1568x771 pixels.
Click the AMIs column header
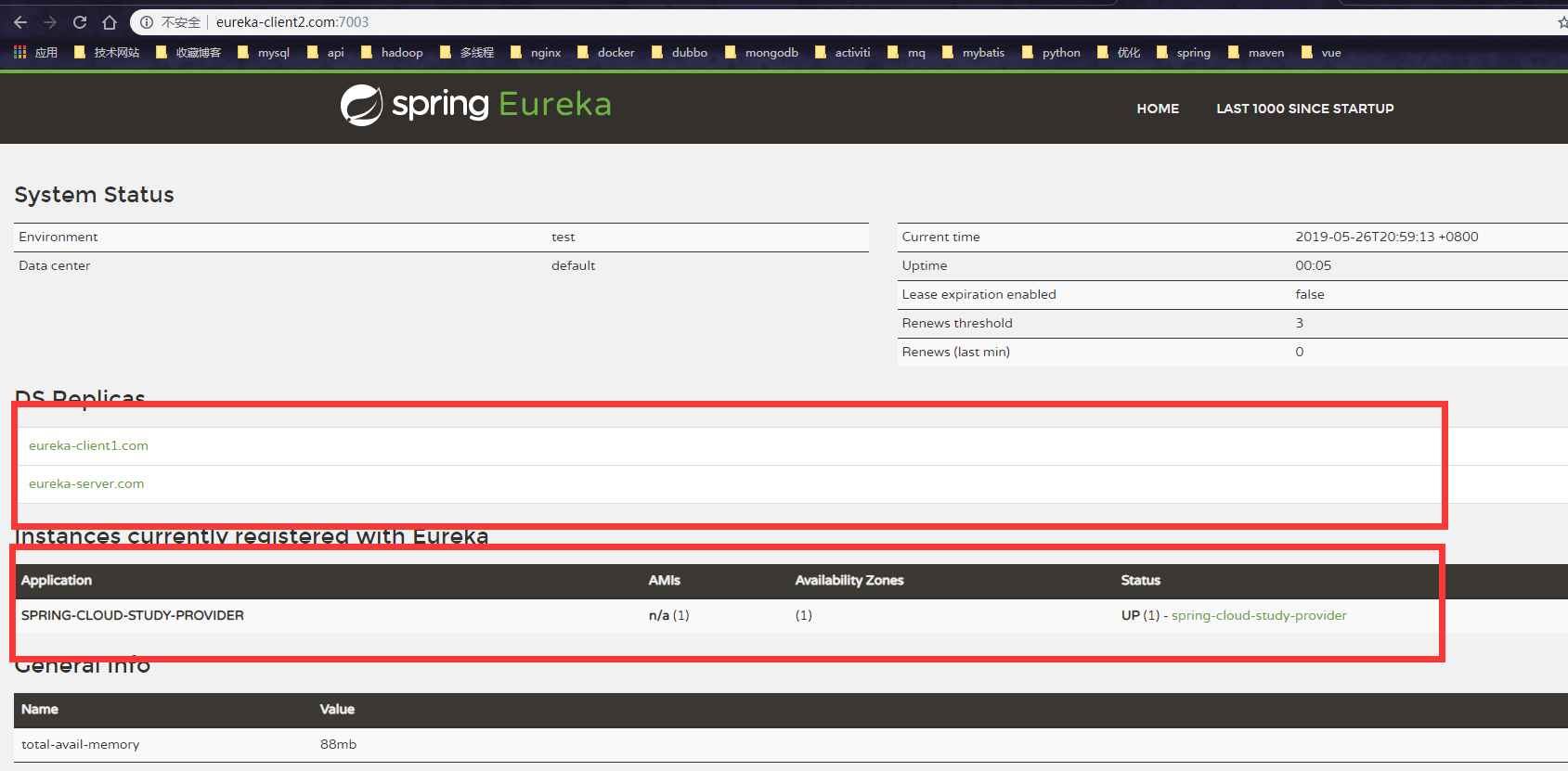coord(665,581)
